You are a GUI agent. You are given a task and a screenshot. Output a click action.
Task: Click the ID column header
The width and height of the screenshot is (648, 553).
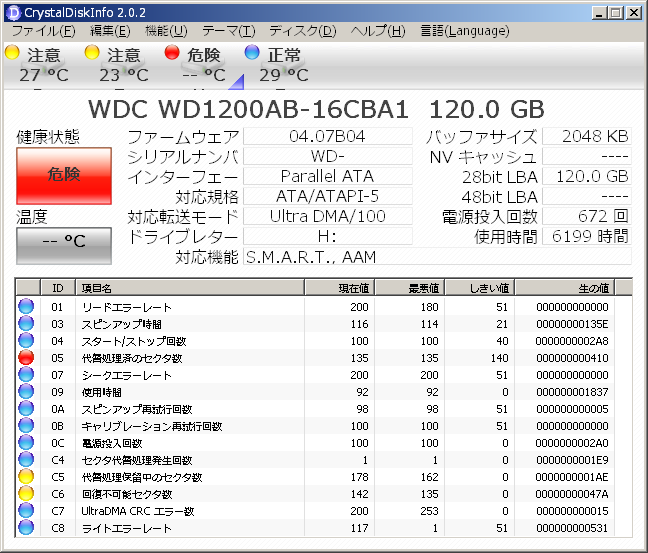pos(58,288)
